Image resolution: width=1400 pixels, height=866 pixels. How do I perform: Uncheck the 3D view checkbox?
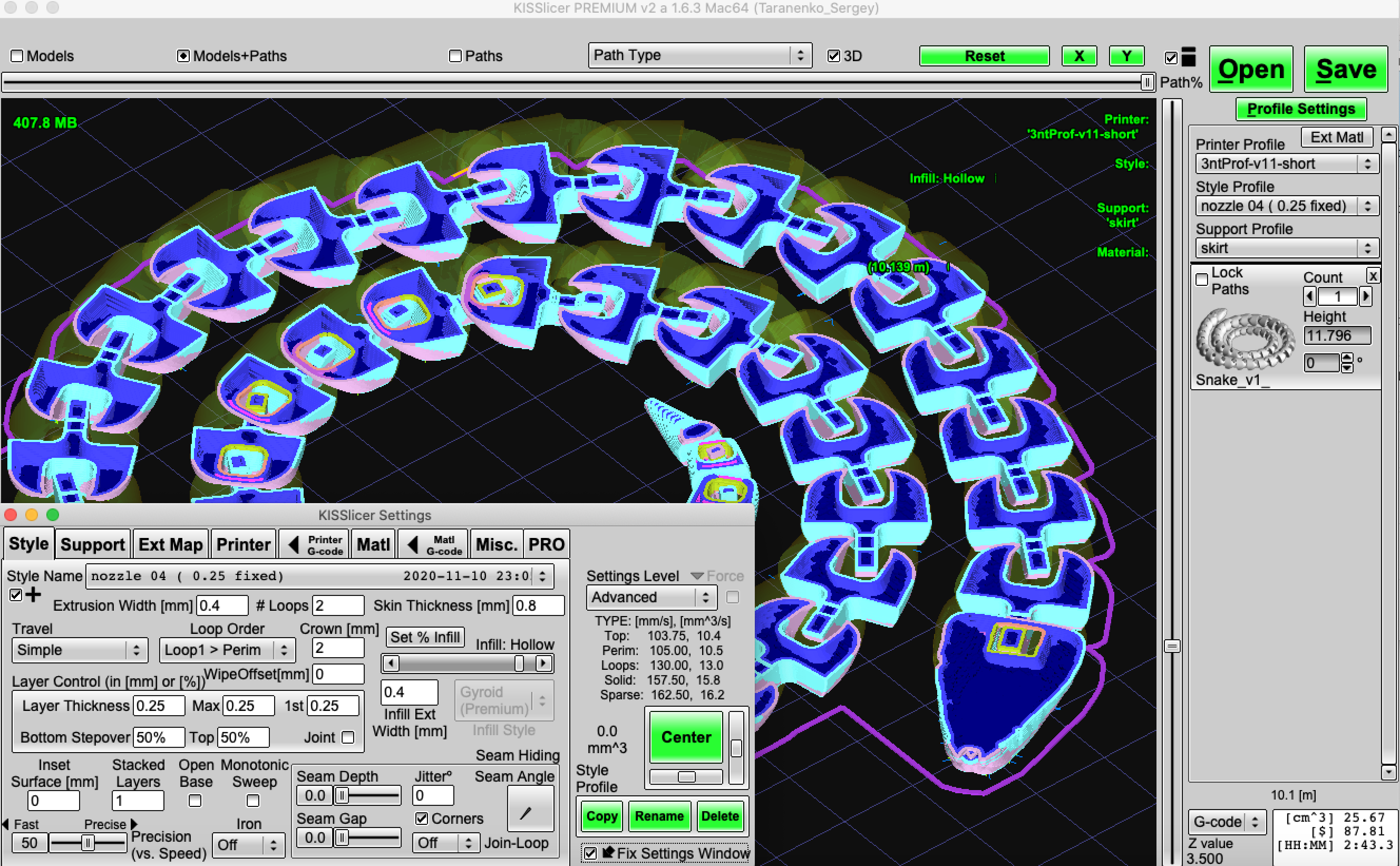click(x=834, y=56)
